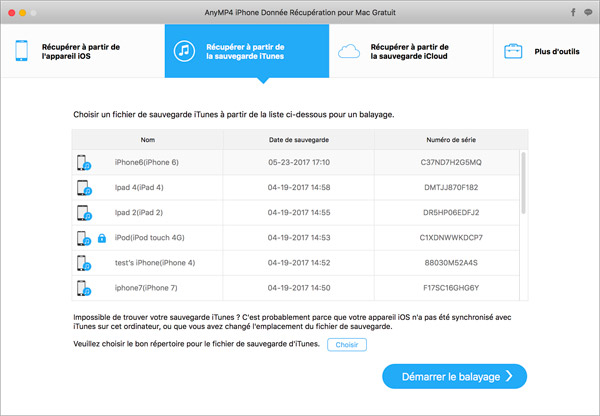Image resolution: width=600 pixels, height=416 pixels.
Task: Click the date 04-19-2017 14:53
Action: click(x=299, y=238)
